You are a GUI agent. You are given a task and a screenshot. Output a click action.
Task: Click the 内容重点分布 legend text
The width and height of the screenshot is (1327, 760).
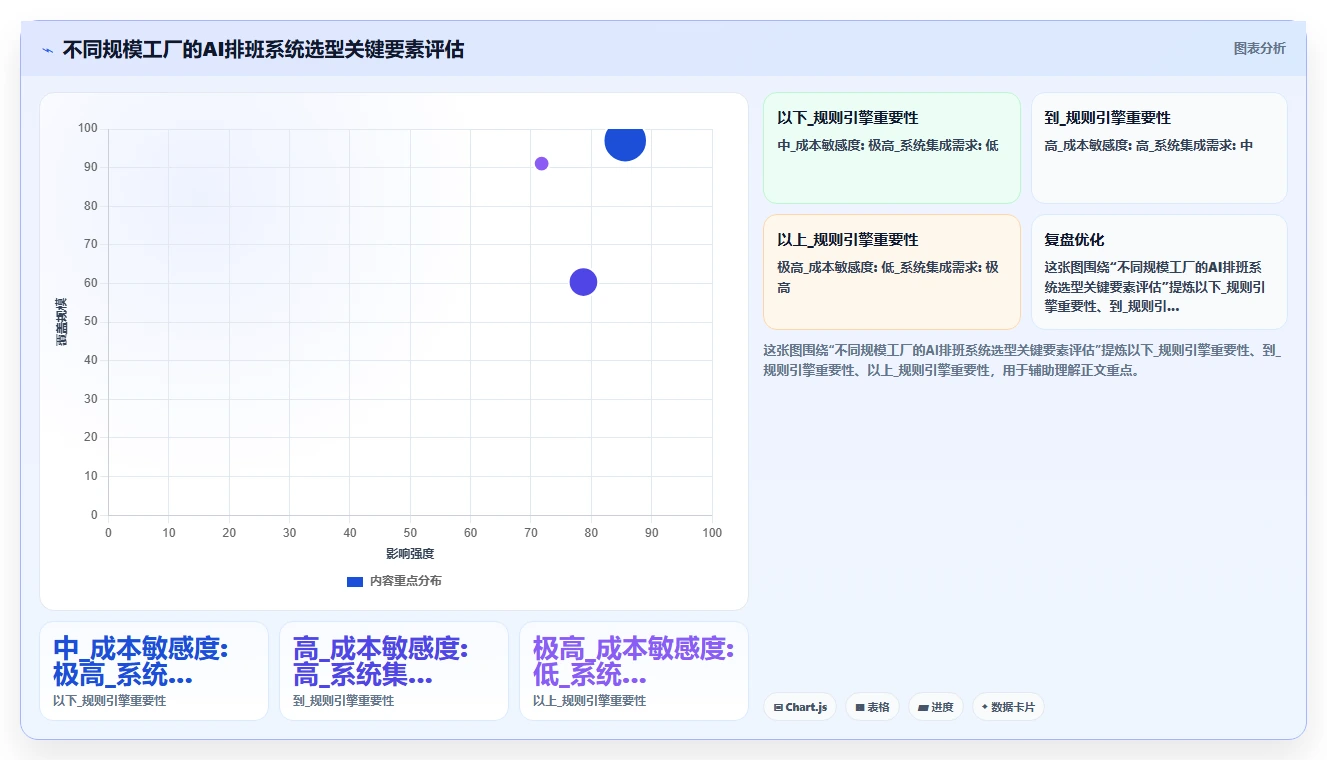(405, 581)
